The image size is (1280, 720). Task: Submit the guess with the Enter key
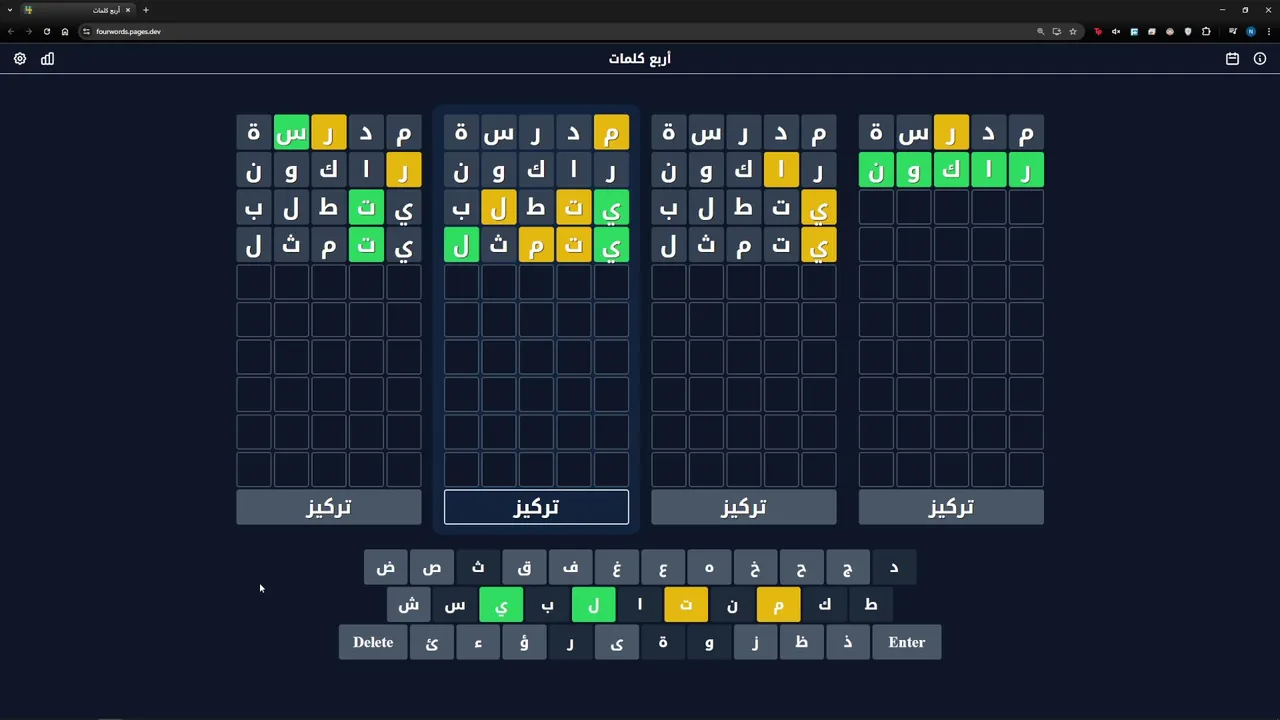pos(907,642)
